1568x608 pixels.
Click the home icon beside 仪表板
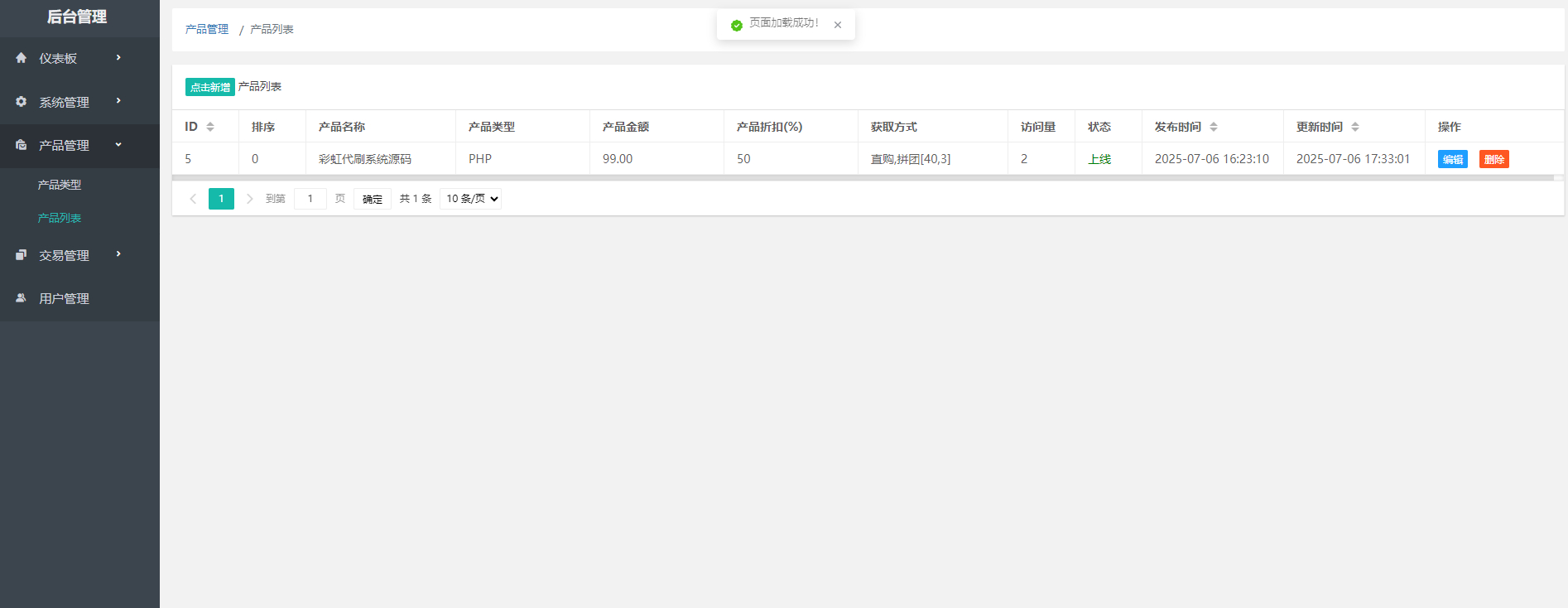22,58
